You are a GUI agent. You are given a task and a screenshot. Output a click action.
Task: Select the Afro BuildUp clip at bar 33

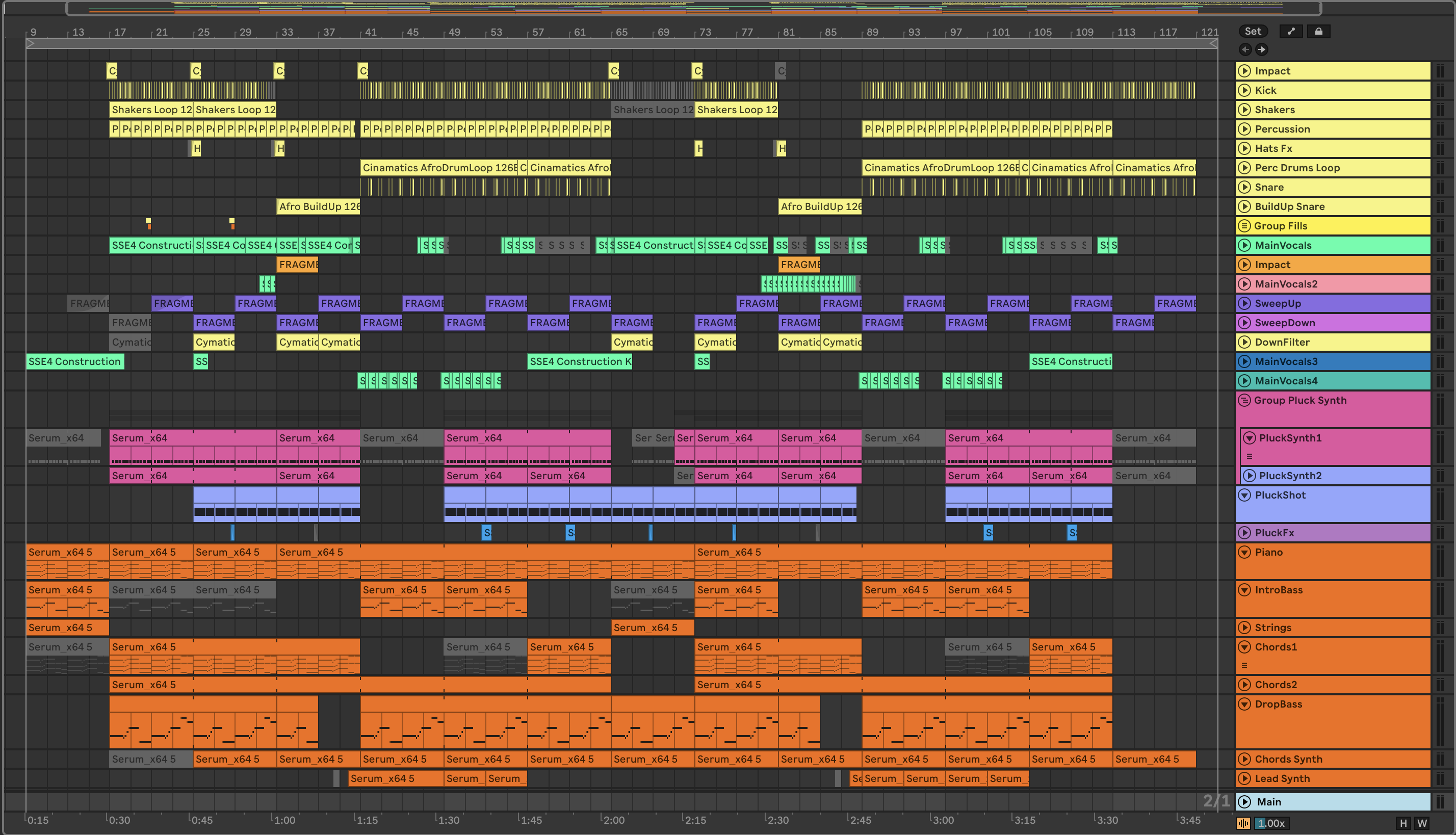[x=318, y=206]
